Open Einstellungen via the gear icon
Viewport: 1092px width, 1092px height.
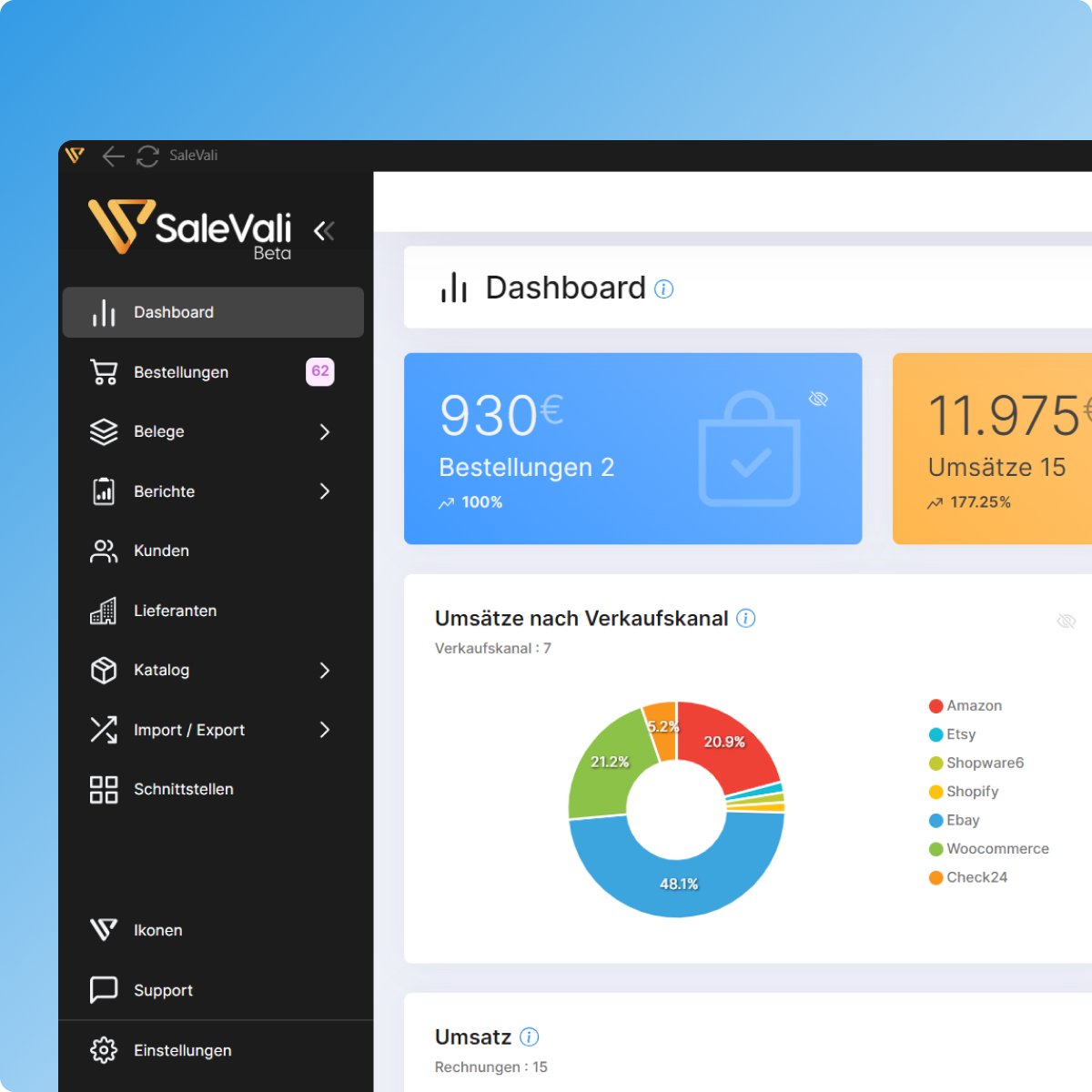[104, 1050]
